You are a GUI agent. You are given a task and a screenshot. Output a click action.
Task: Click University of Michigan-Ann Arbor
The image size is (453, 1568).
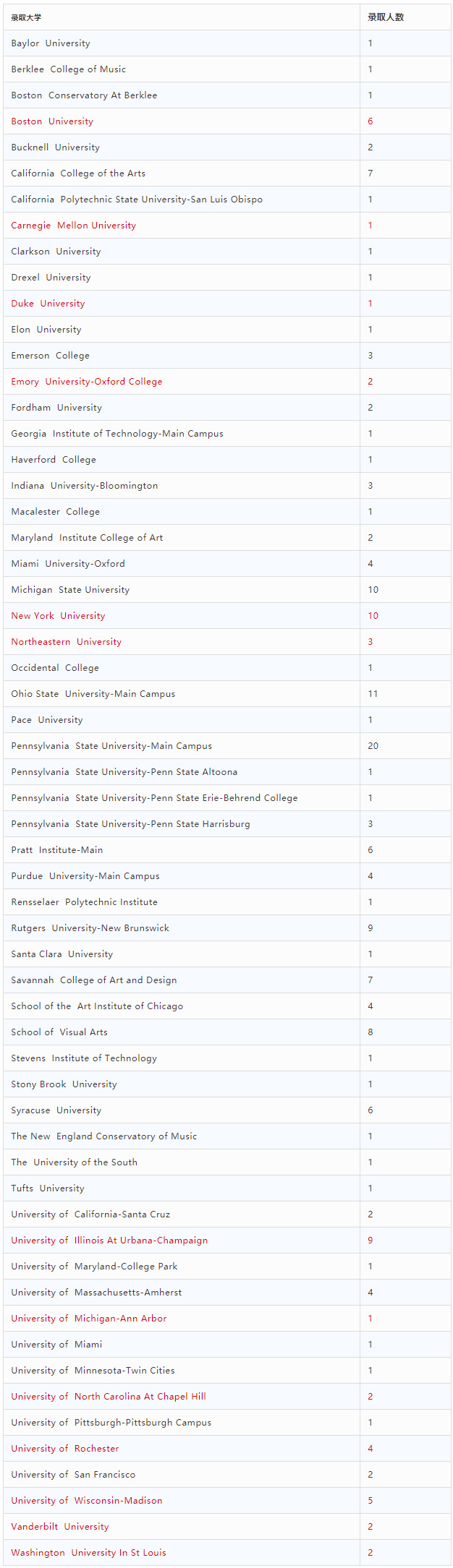(x=88, y=1319)
